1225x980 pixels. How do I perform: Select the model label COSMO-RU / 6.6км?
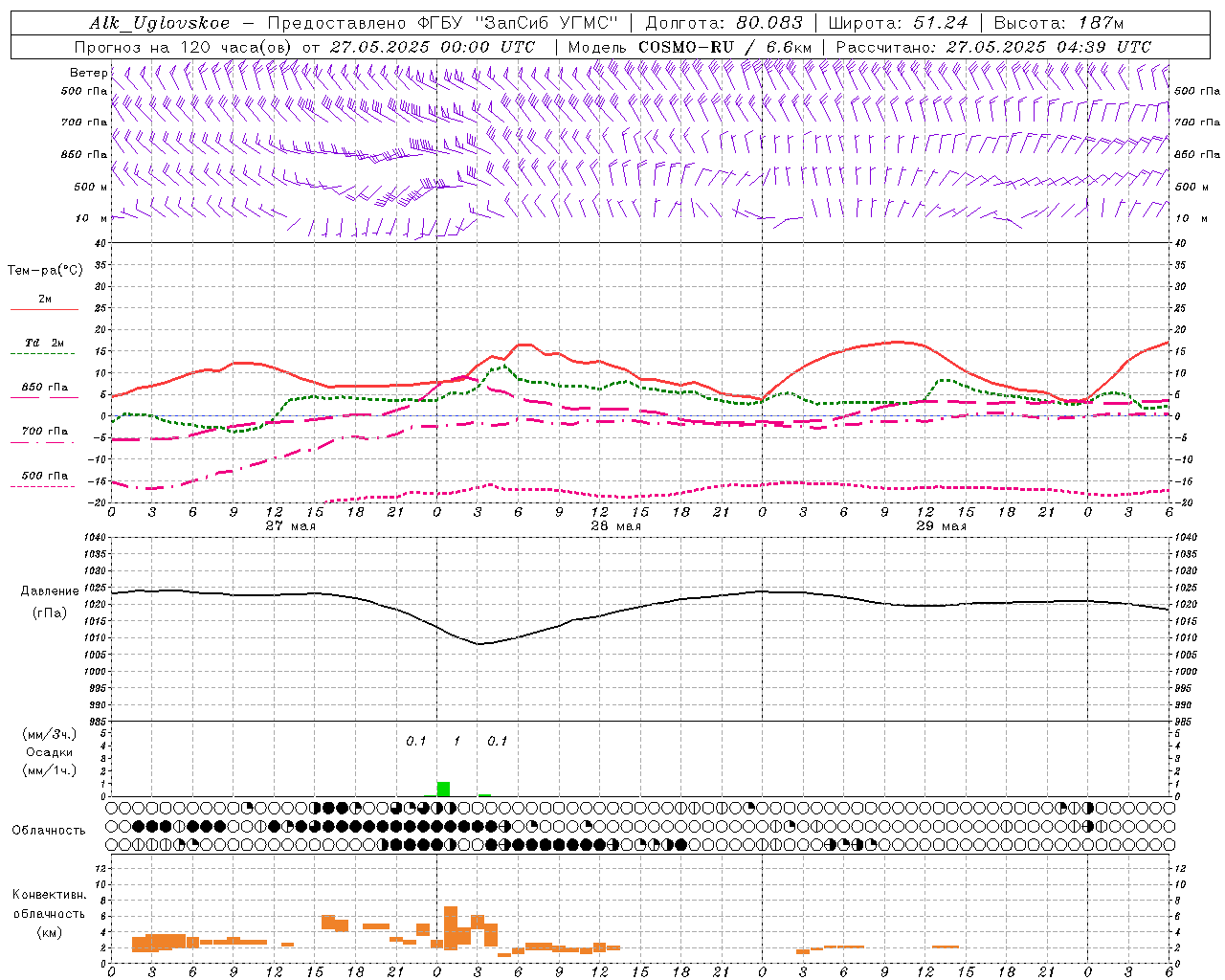click(x=725, y=47)
